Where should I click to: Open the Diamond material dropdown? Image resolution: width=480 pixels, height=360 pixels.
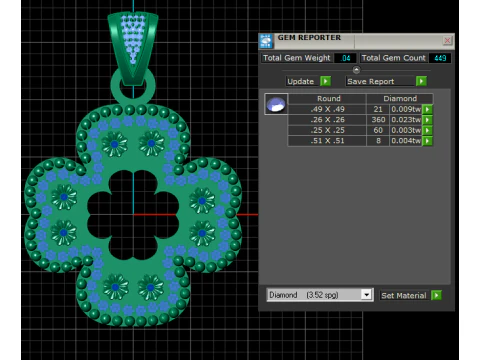[367, 295]
